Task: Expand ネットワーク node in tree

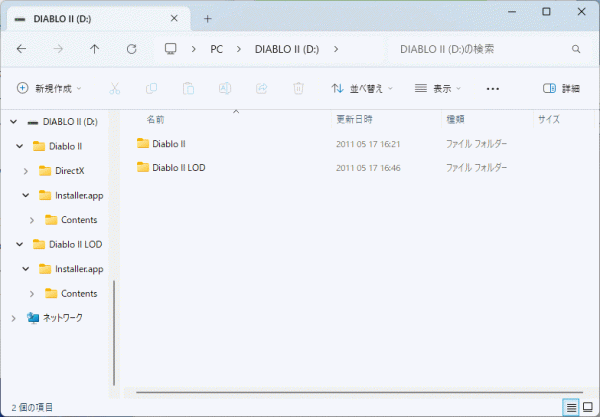Action: pyautogui.click(x=14, y=318)
